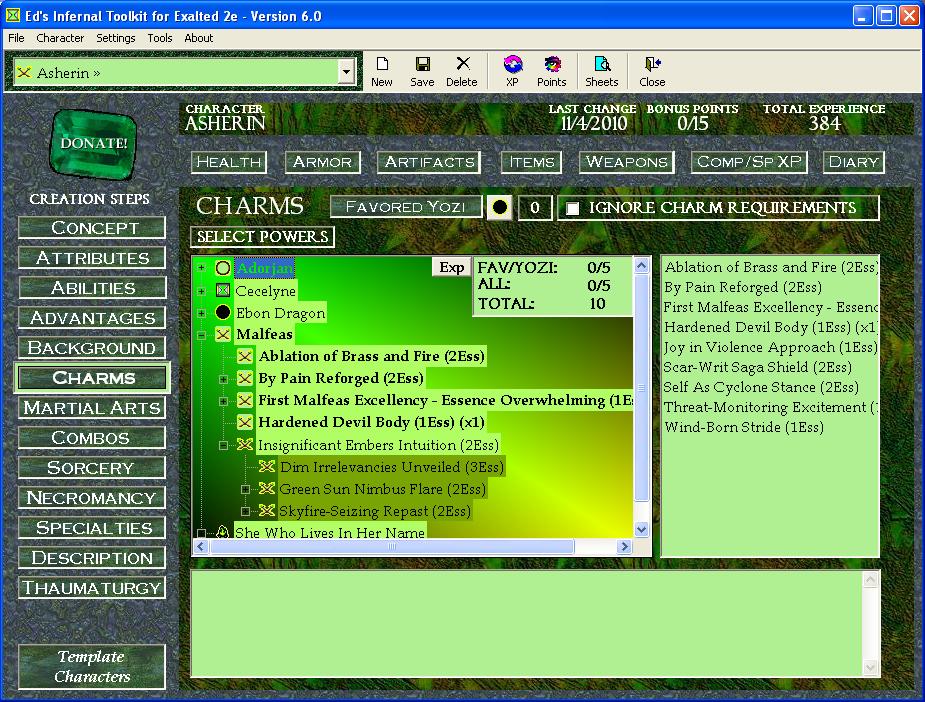Viewport: 925px width, 702px height.
Task: Go to the Martial Arts step
Action: [x=92, y=408]
